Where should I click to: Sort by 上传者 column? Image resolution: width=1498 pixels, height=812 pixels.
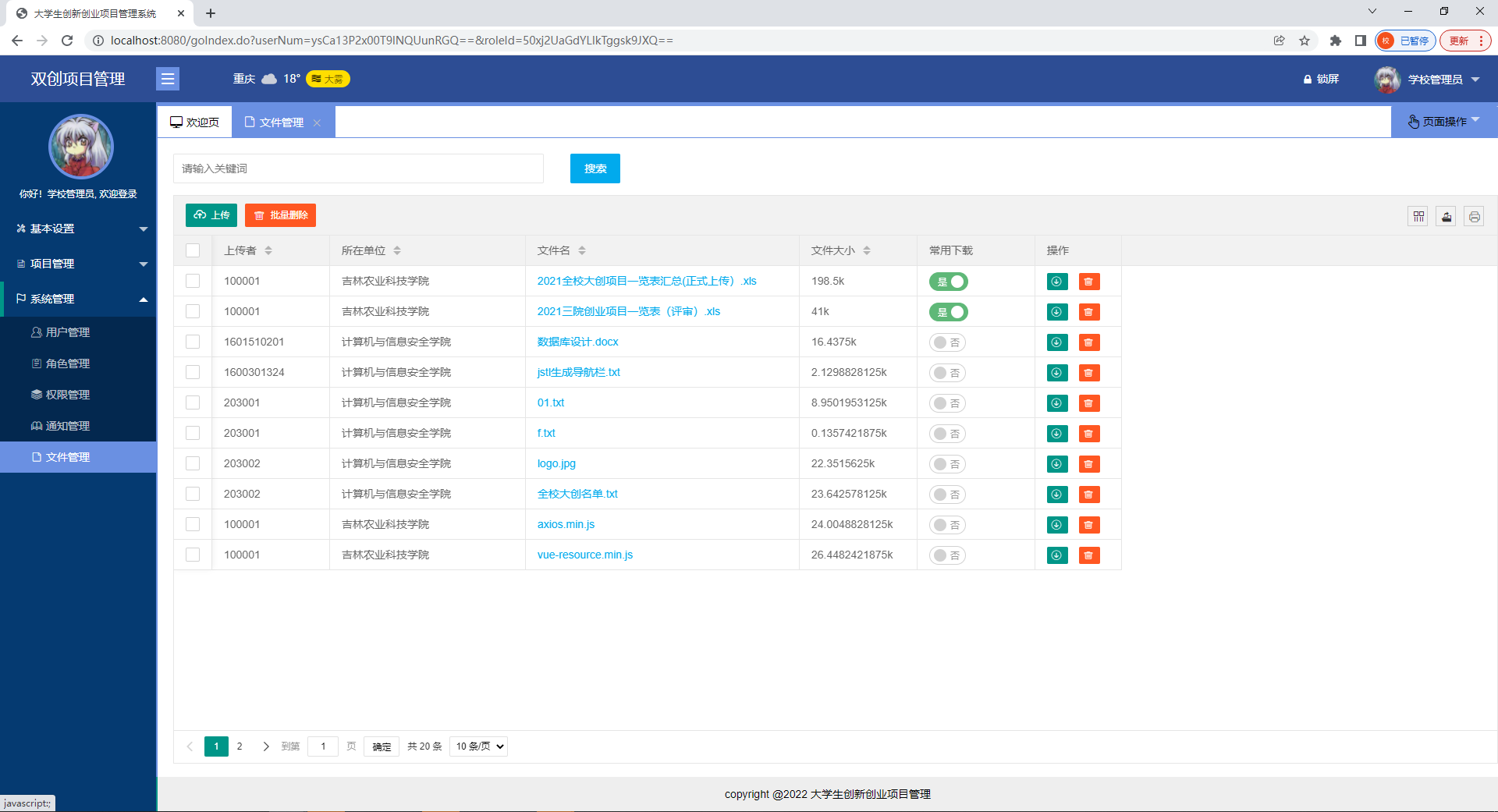pyautogui.click(x=268, y=250)
